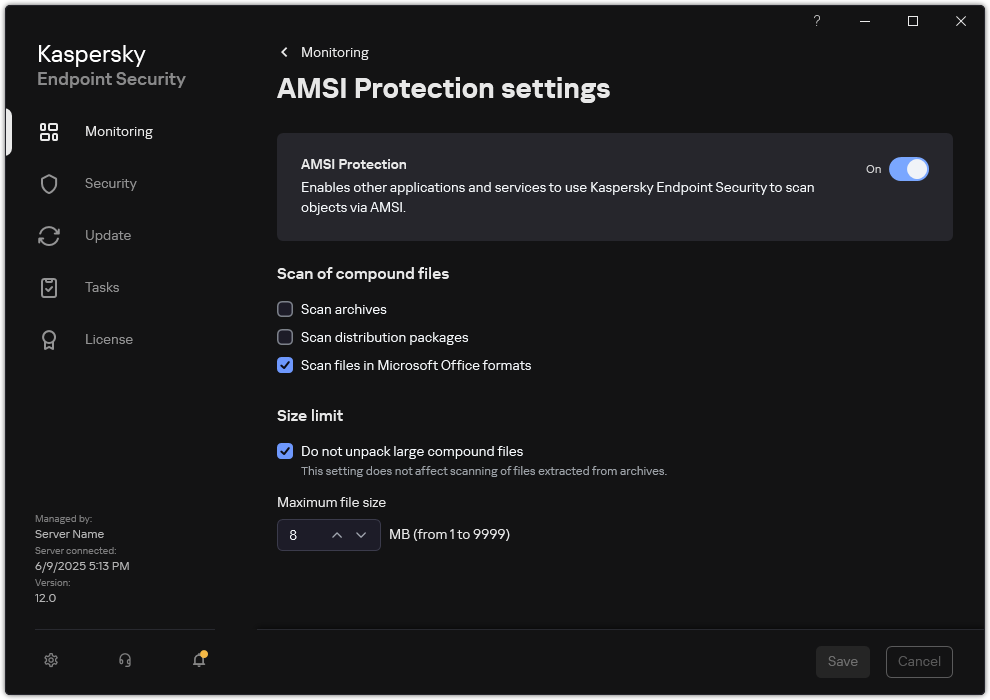This screenshot has width=990, height=700.
Task: Navigate to the Security menu entry
Action: pyautogui.click(x=110, y=183)
